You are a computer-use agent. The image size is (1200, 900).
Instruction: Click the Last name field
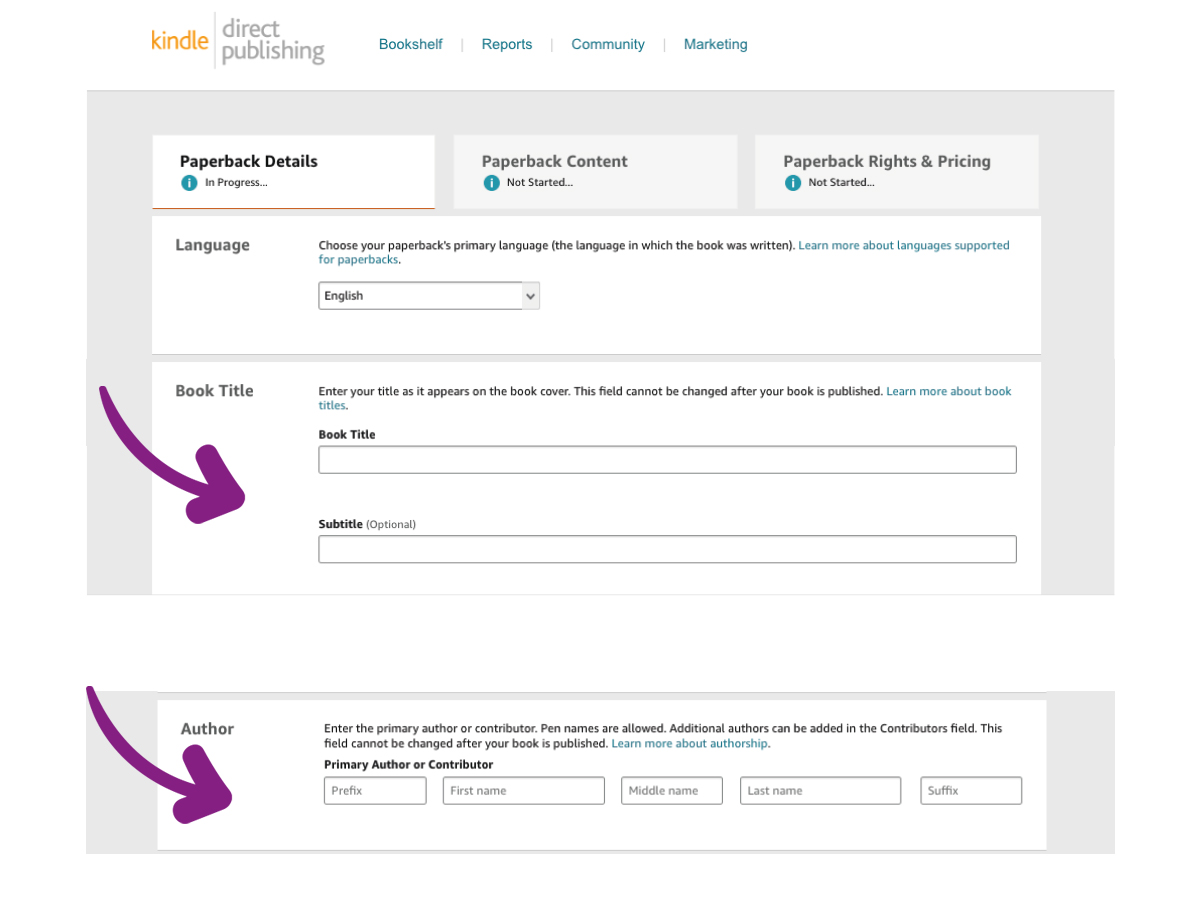[820, 791]
